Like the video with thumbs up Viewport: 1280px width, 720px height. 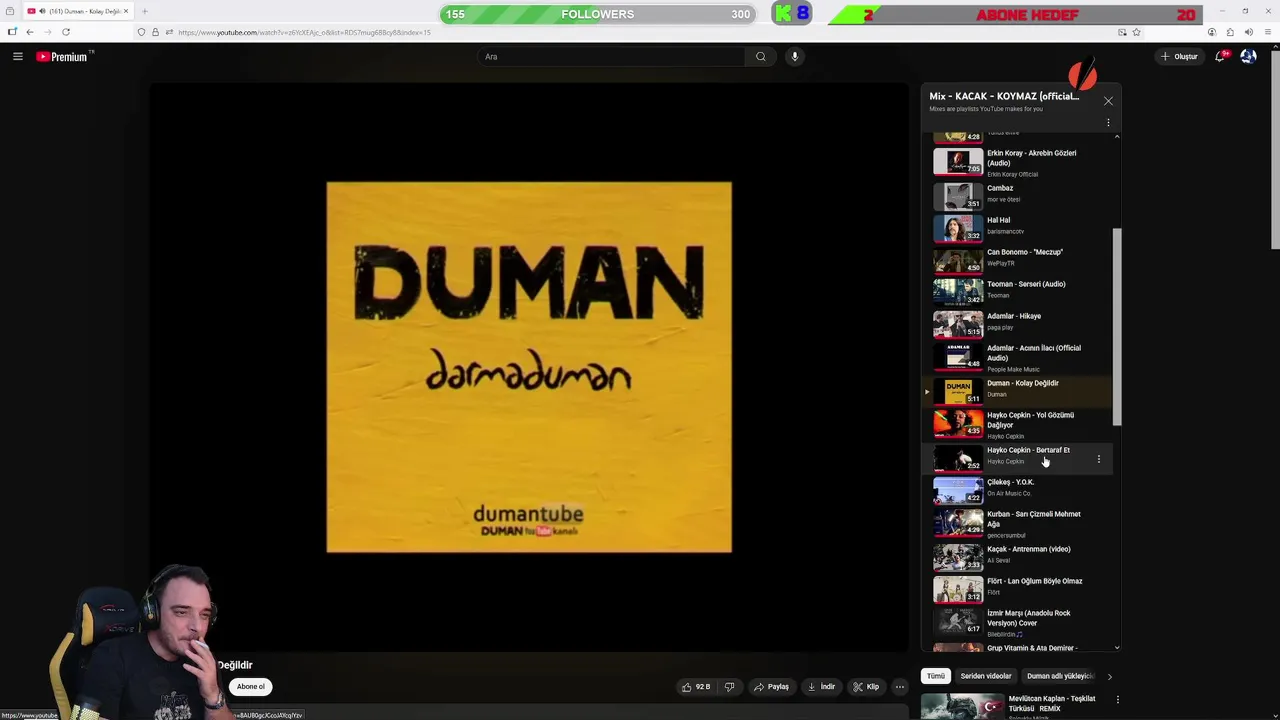point(696,687)
